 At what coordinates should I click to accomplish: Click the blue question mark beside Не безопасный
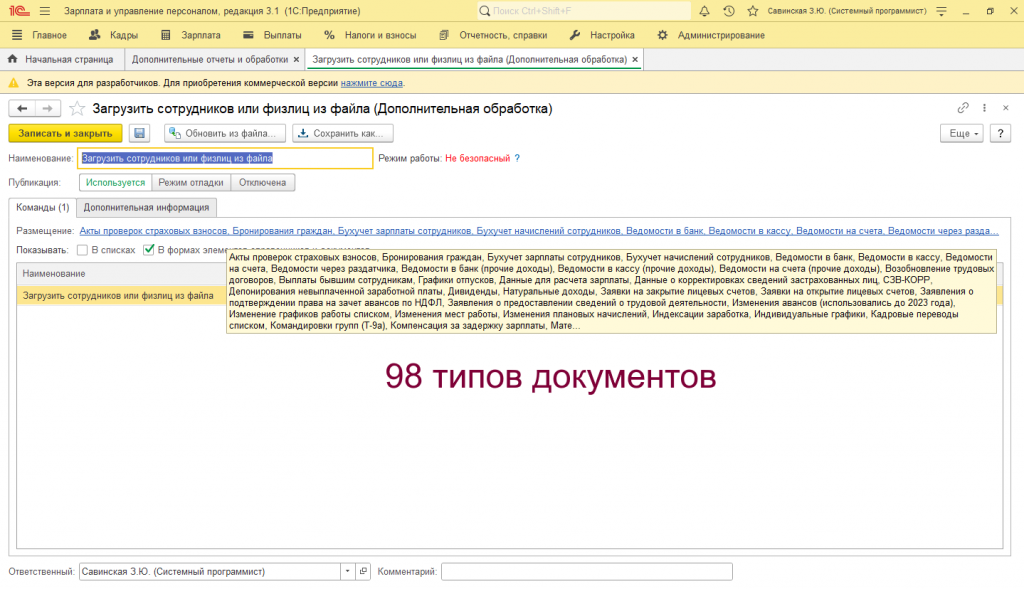517,158
